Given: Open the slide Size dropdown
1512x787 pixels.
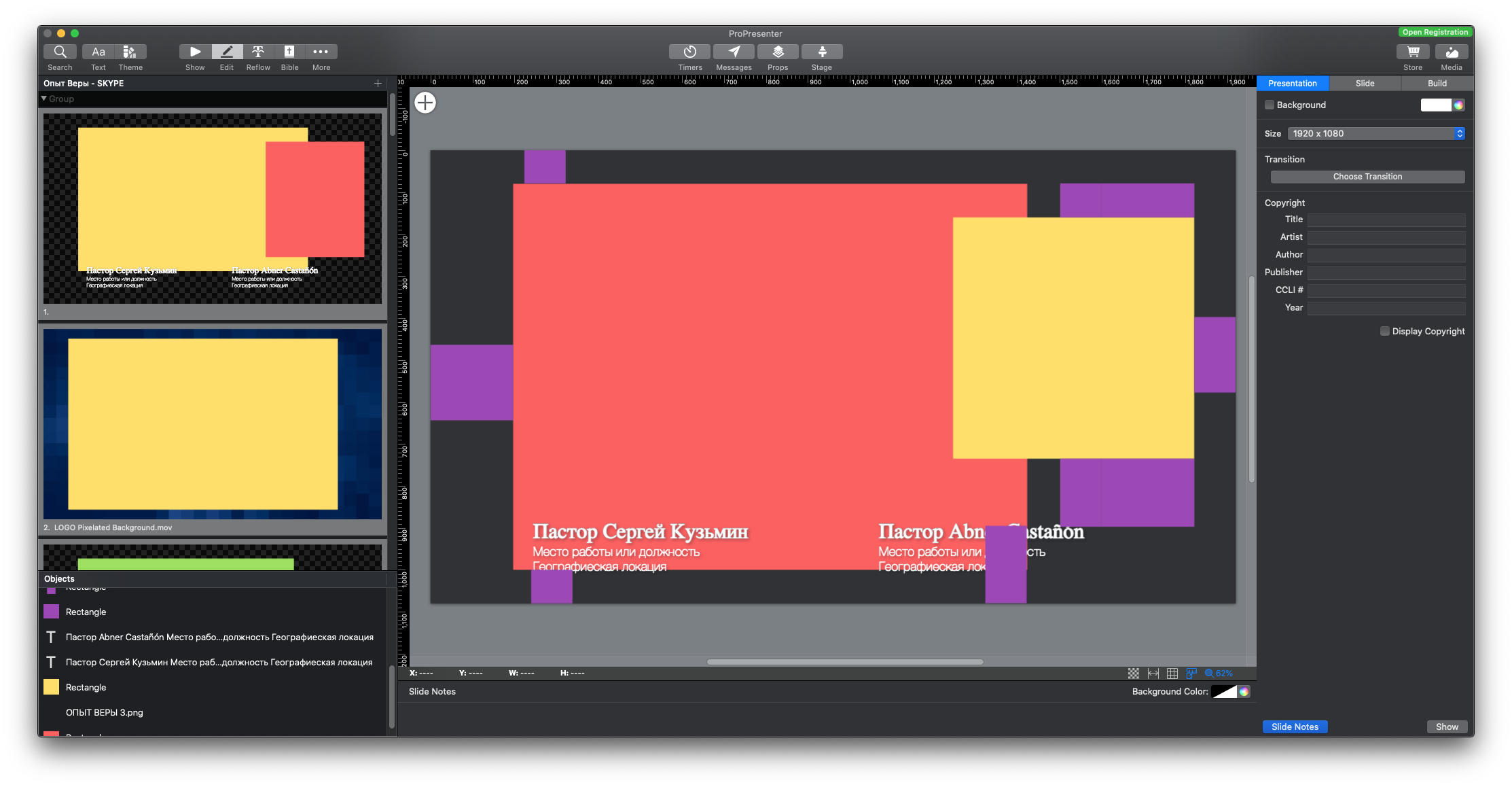Looking at the screenshot, I should click(x=1376, y=133).
